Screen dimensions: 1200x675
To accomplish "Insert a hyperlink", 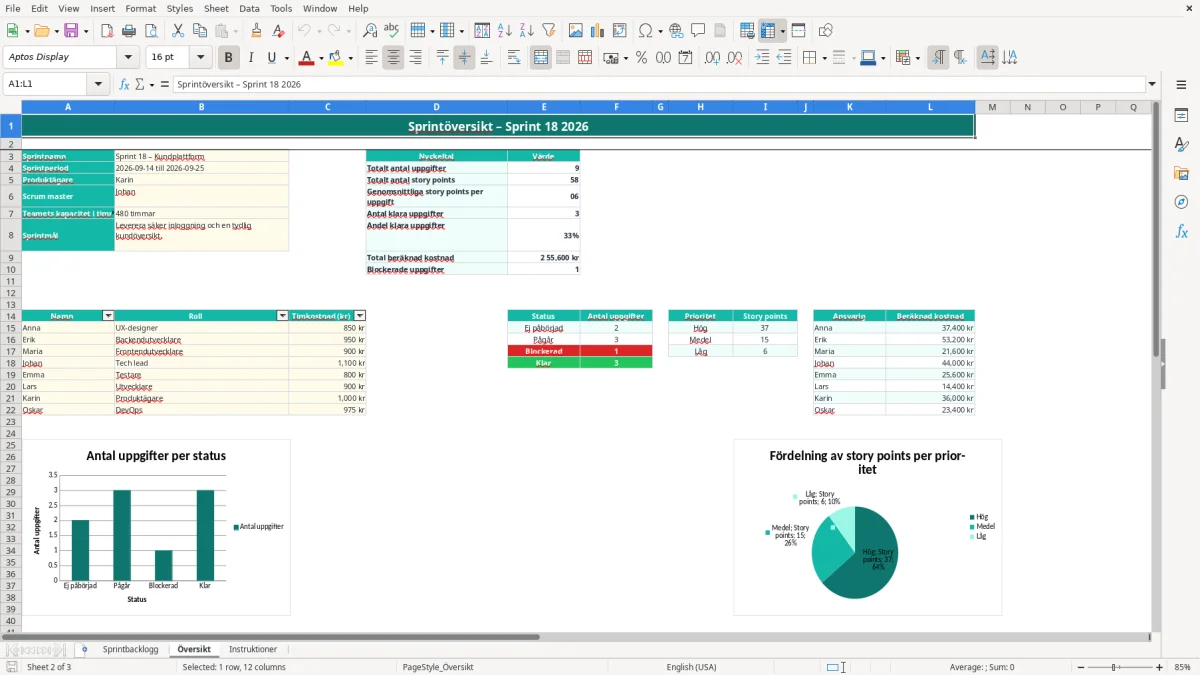I will point(676,31).
